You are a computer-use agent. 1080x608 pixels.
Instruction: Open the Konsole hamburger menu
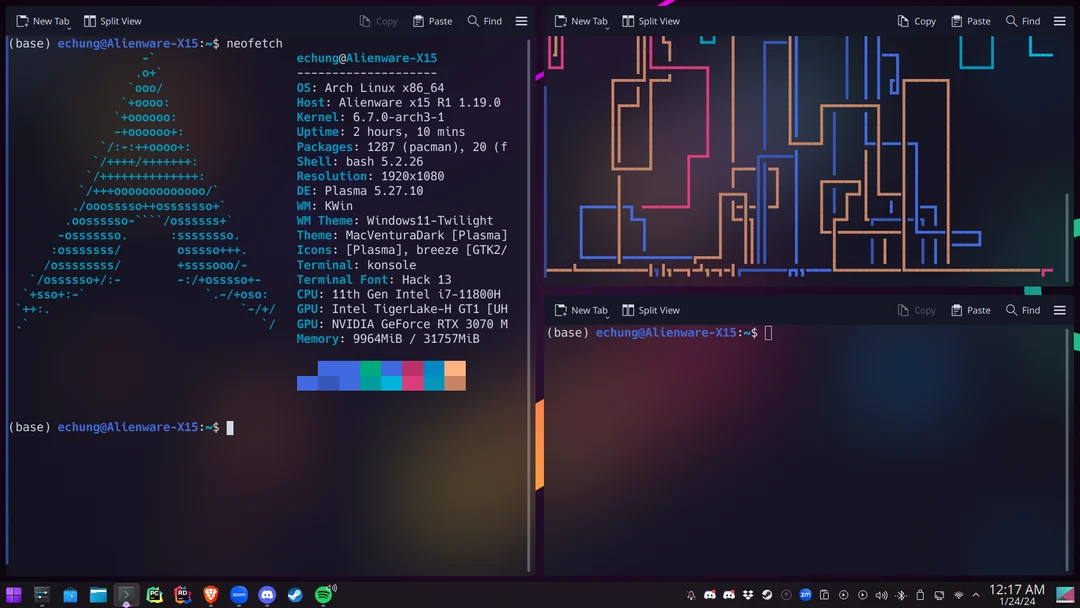[521, 20]
